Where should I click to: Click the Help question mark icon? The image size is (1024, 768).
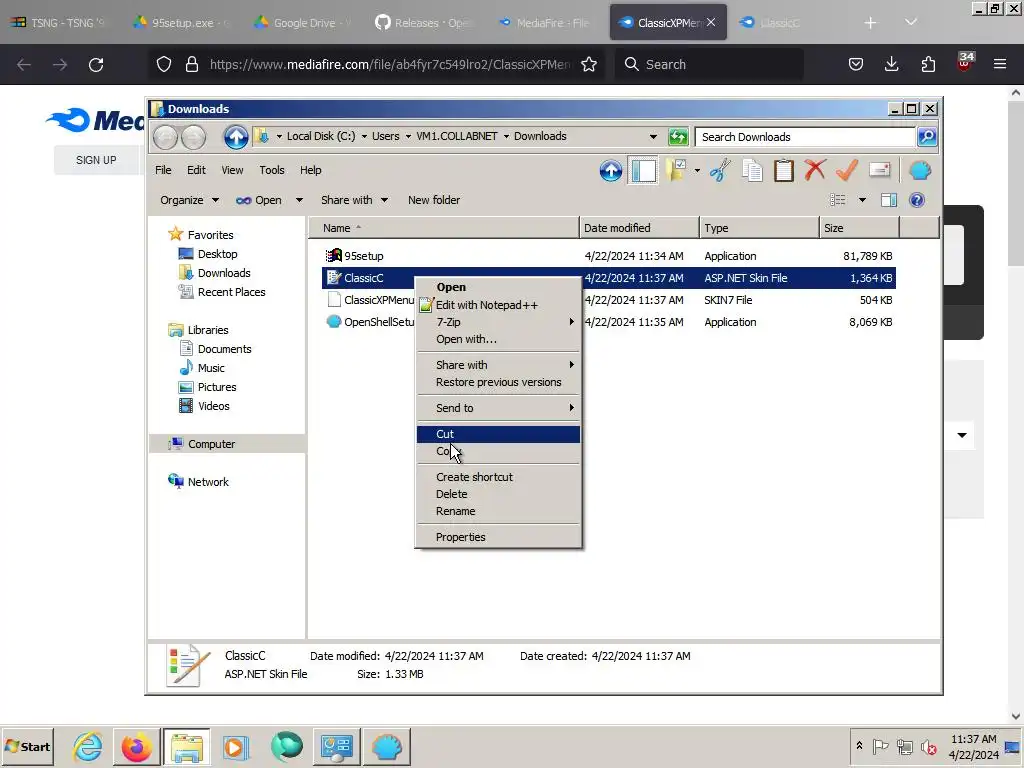coord(917,200)
